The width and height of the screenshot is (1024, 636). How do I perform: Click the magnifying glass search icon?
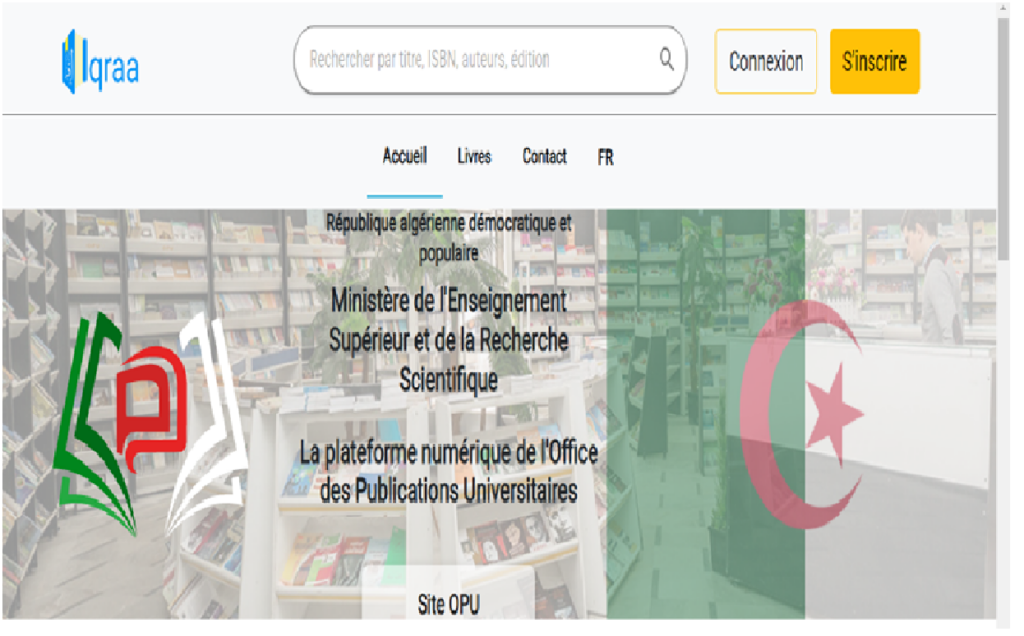tap(666, 59)
